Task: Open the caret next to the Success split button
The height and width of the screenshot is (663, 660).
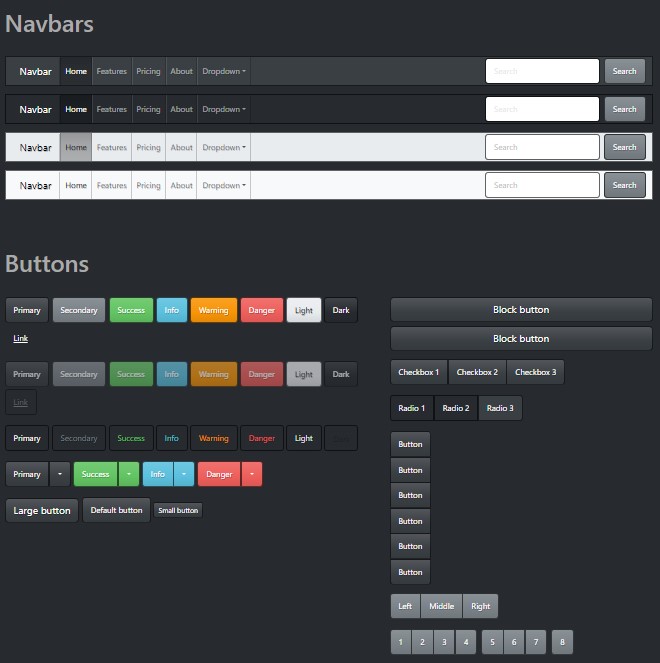Action: [x=130, y=474]
